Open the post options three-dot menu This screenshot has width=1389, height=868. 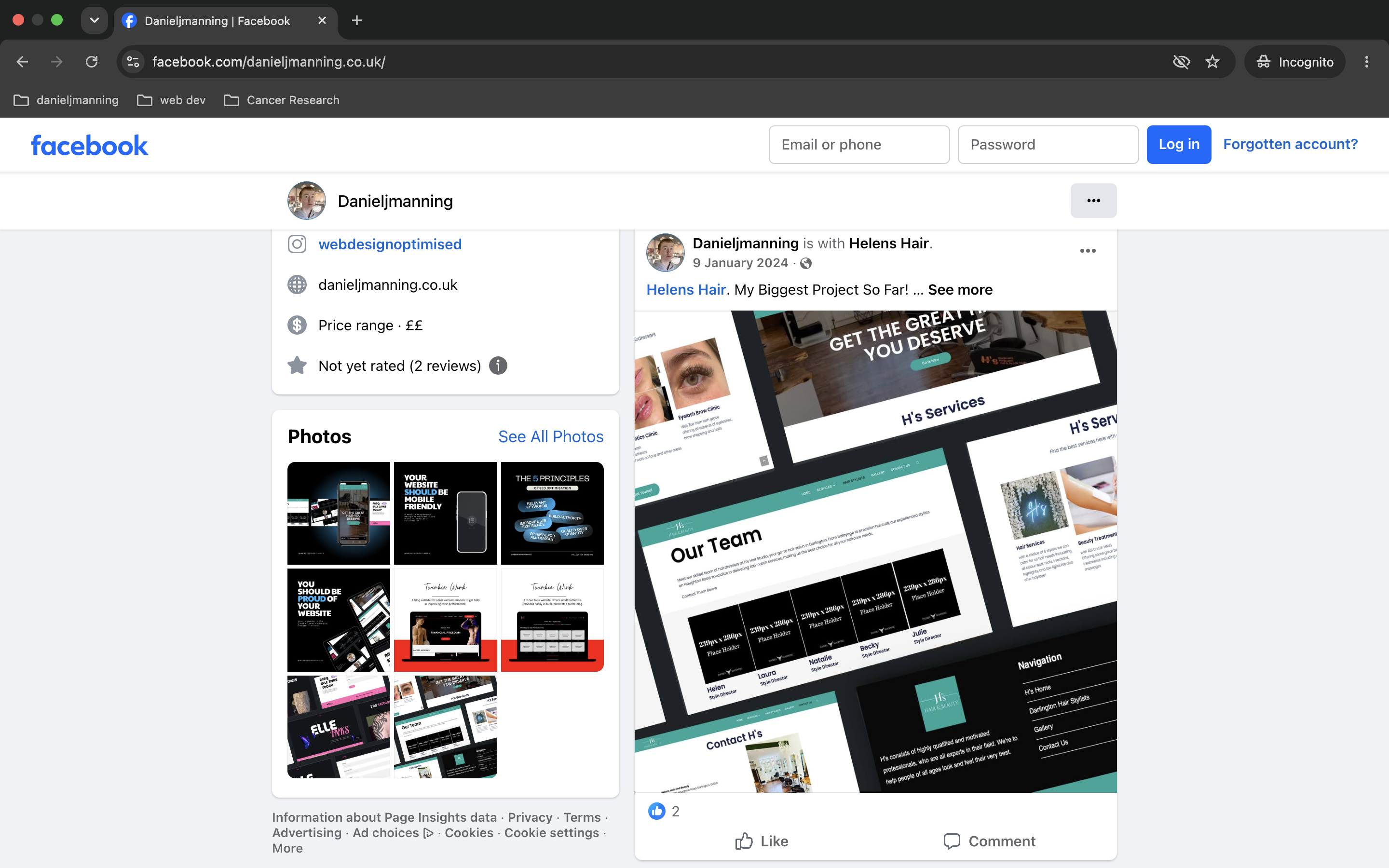coord(1088,251)
